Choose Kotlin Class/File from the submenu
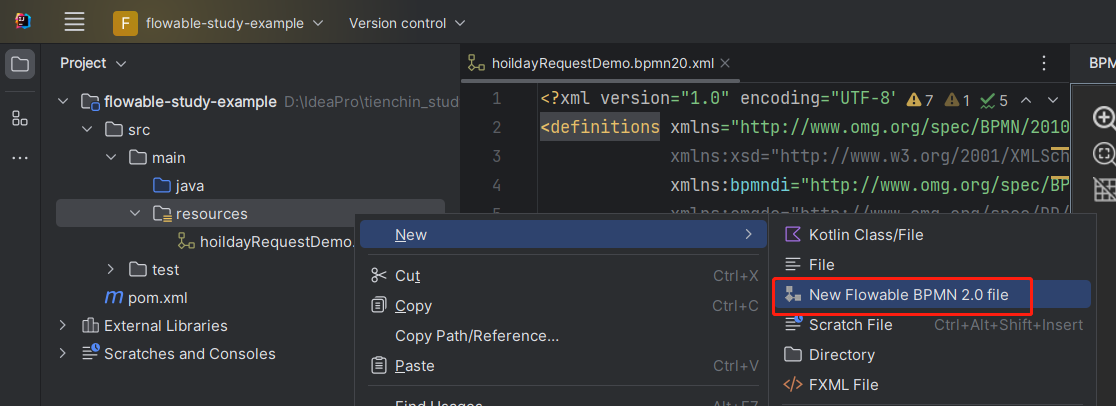Image resolution: width=1116 pixels, height=406 pixels. click(865, 235)
